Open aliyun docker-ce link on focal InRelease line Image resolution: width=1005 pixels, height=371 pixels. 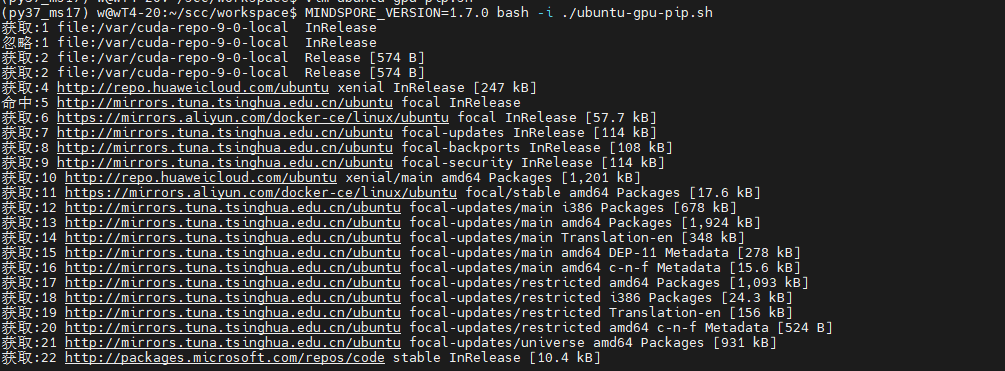click(253, 118)
